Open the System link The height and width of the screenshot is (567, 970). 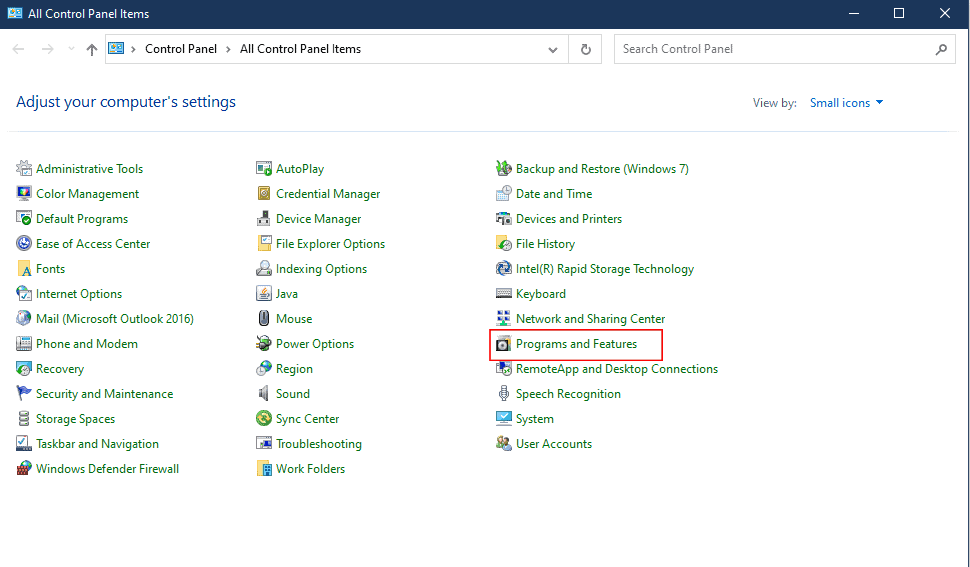tap(534, 419)
